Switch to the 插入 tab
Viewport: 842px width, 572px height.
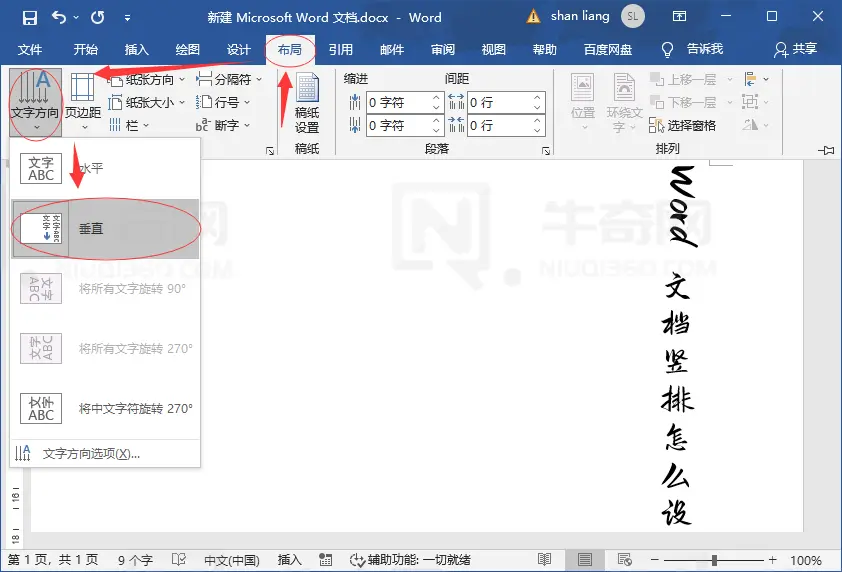(x=137, y=50)
